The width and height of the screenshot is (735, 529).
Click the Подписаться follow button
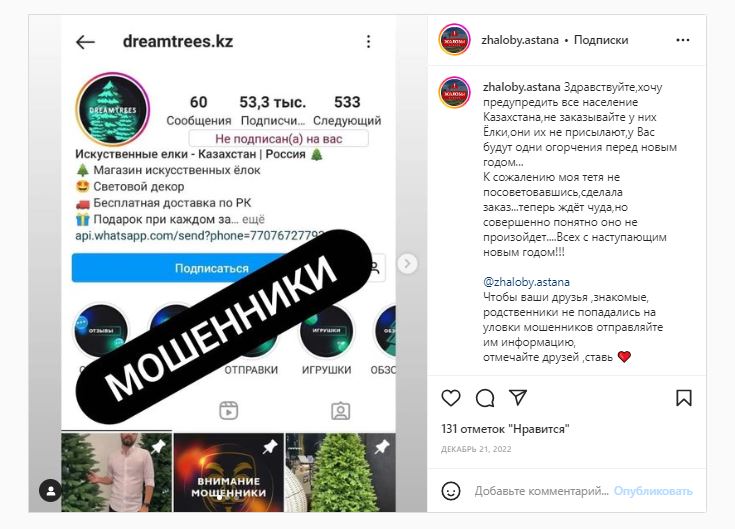(x=211, y=268)
